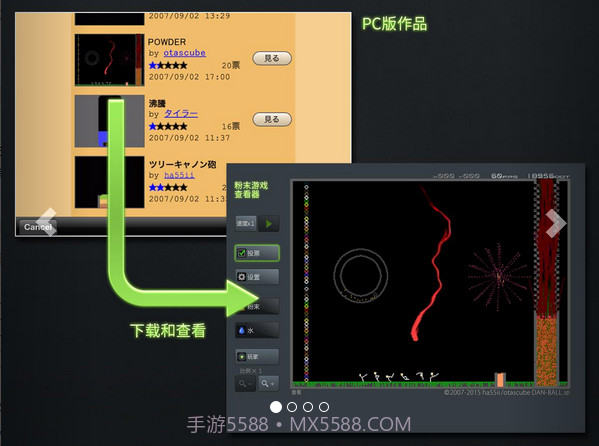Go to the first gallery page dot
Image resolution: width=599 pixels, height=446 pixels.
276,407
